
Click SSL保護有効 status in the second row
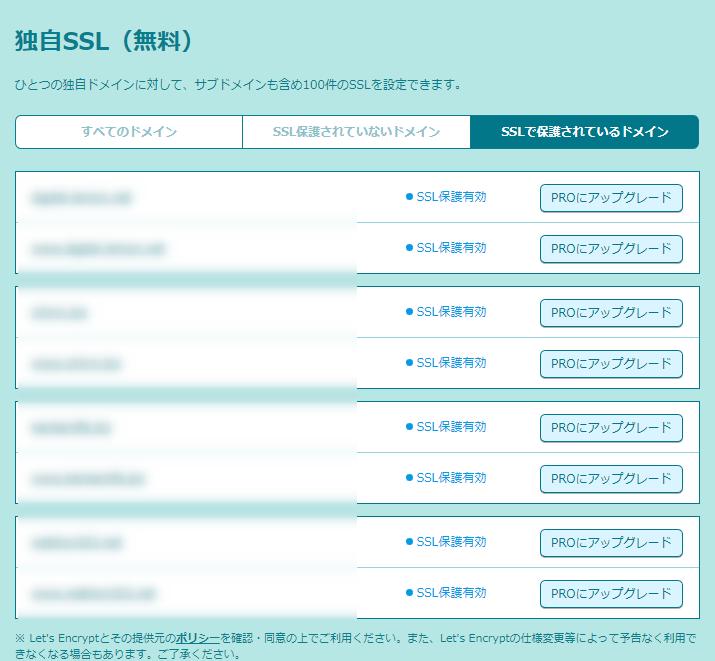[x=450, y=247]
